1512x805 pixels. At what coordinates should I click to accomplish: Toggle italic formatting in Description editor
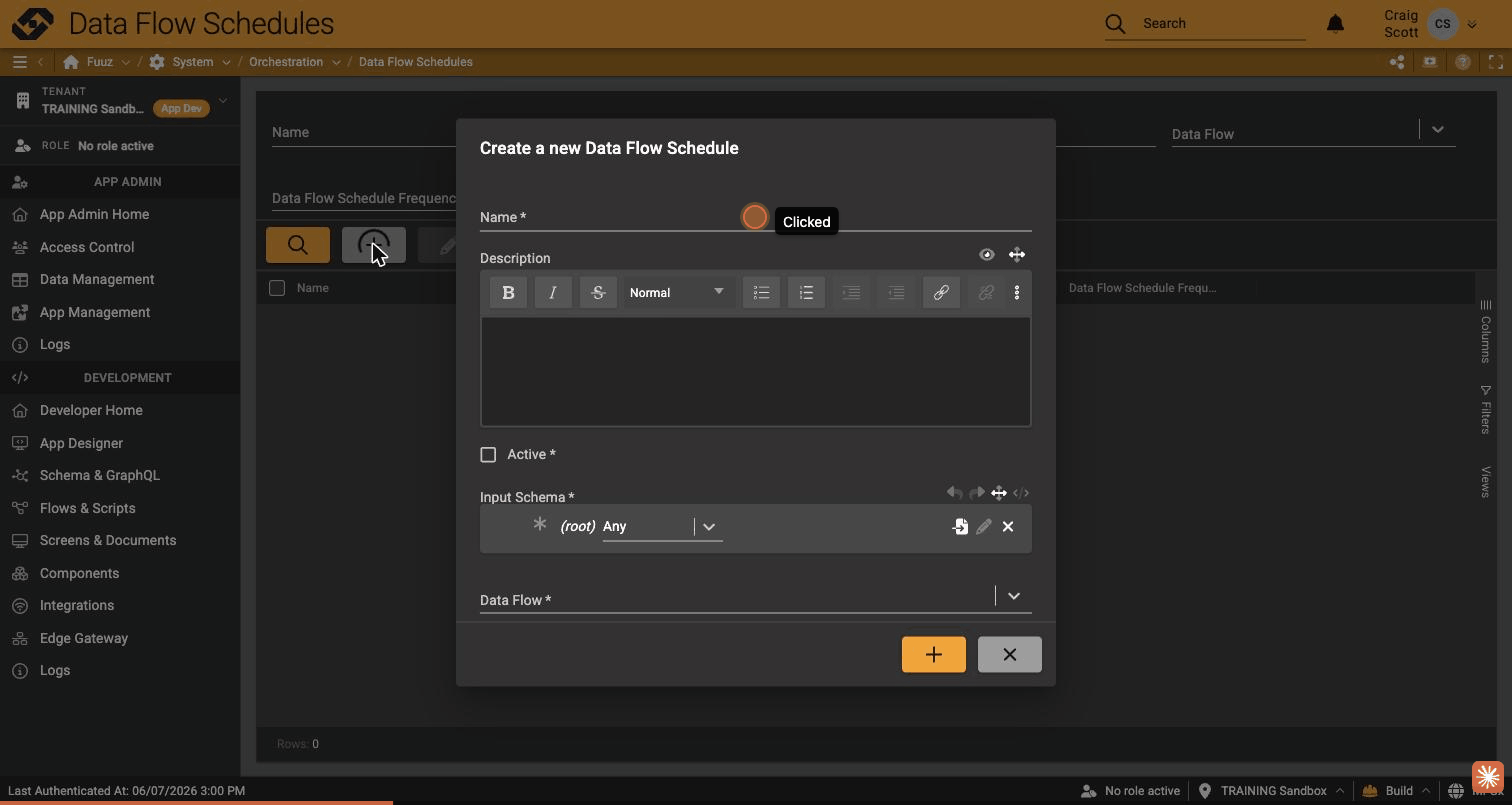[x=553, y=293]
